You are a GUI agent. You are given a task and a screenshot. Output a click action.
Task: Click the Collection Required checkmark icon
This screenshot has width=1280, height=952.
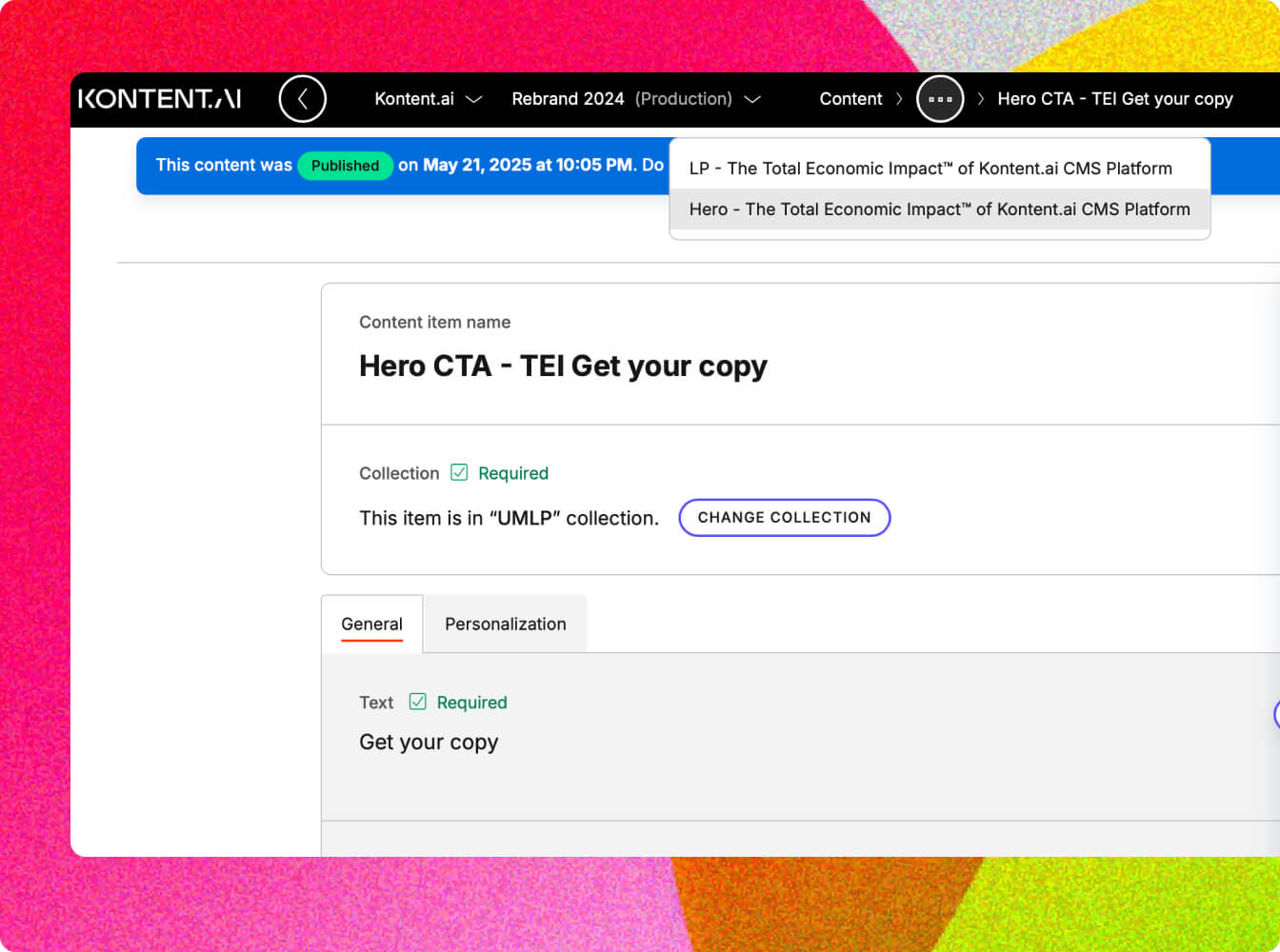[459, 473]
